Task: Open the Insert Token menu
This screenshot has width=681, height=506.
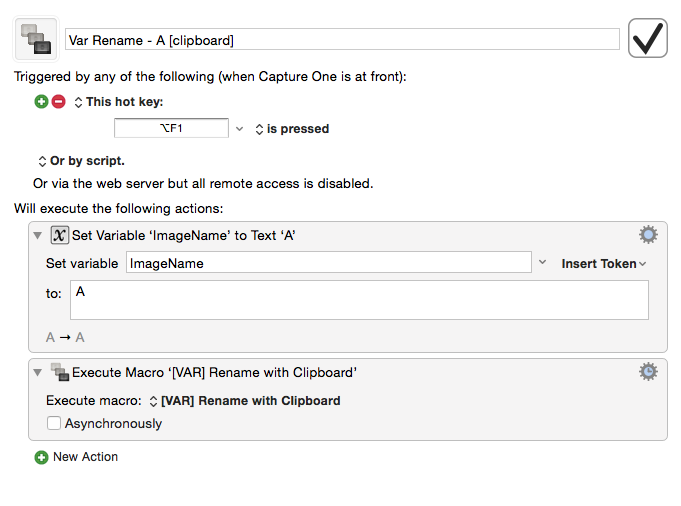Action: click(604, 264)
